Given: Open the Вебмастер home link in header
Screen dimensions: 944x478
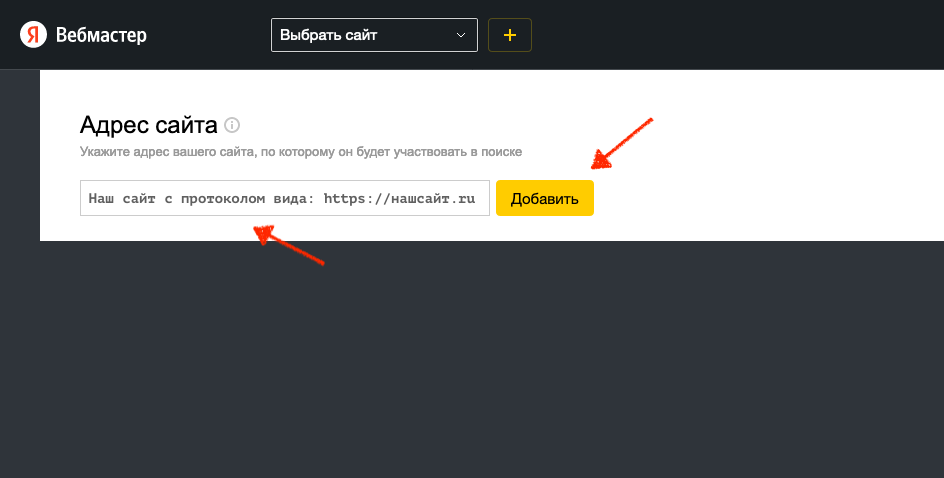Looking at the screenshot, I should [x=101, y=35].
